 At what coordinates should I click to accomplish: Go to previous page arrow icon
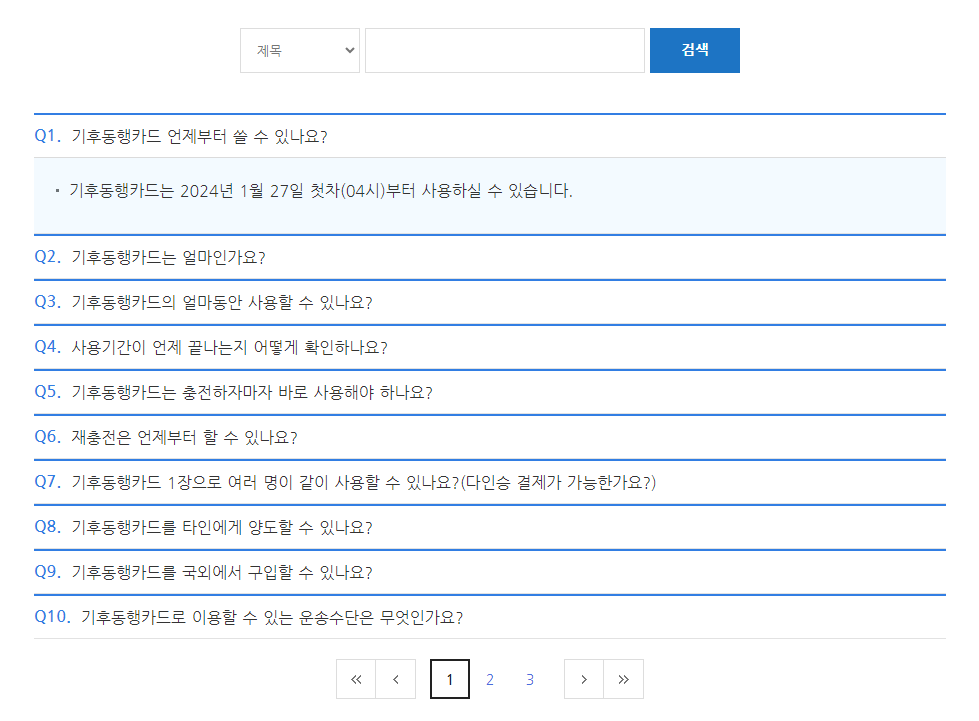pyautogui.click(x=396, y=679)
